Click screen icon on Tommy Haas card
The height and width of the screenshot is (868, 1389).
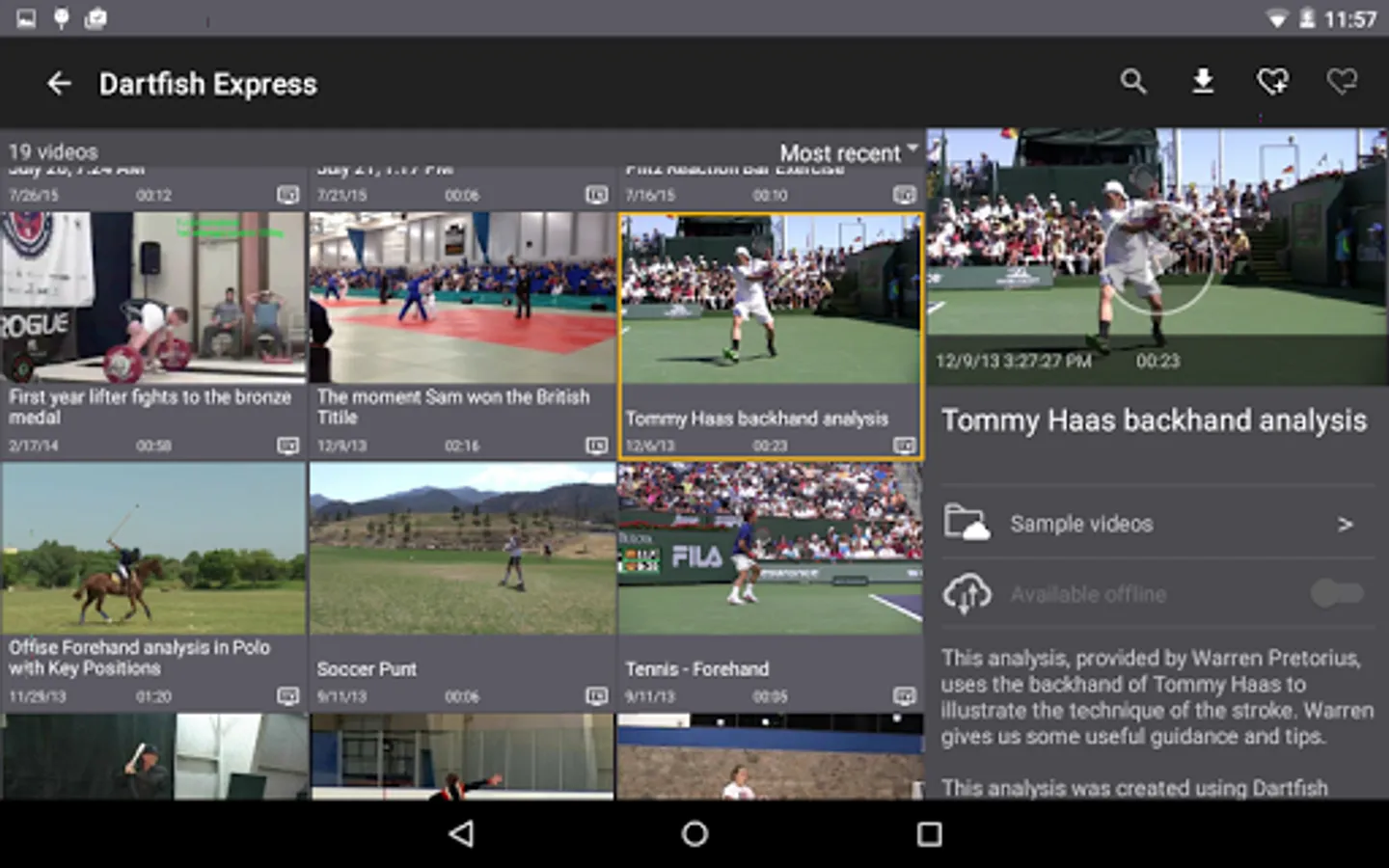[x=904, y=446]
